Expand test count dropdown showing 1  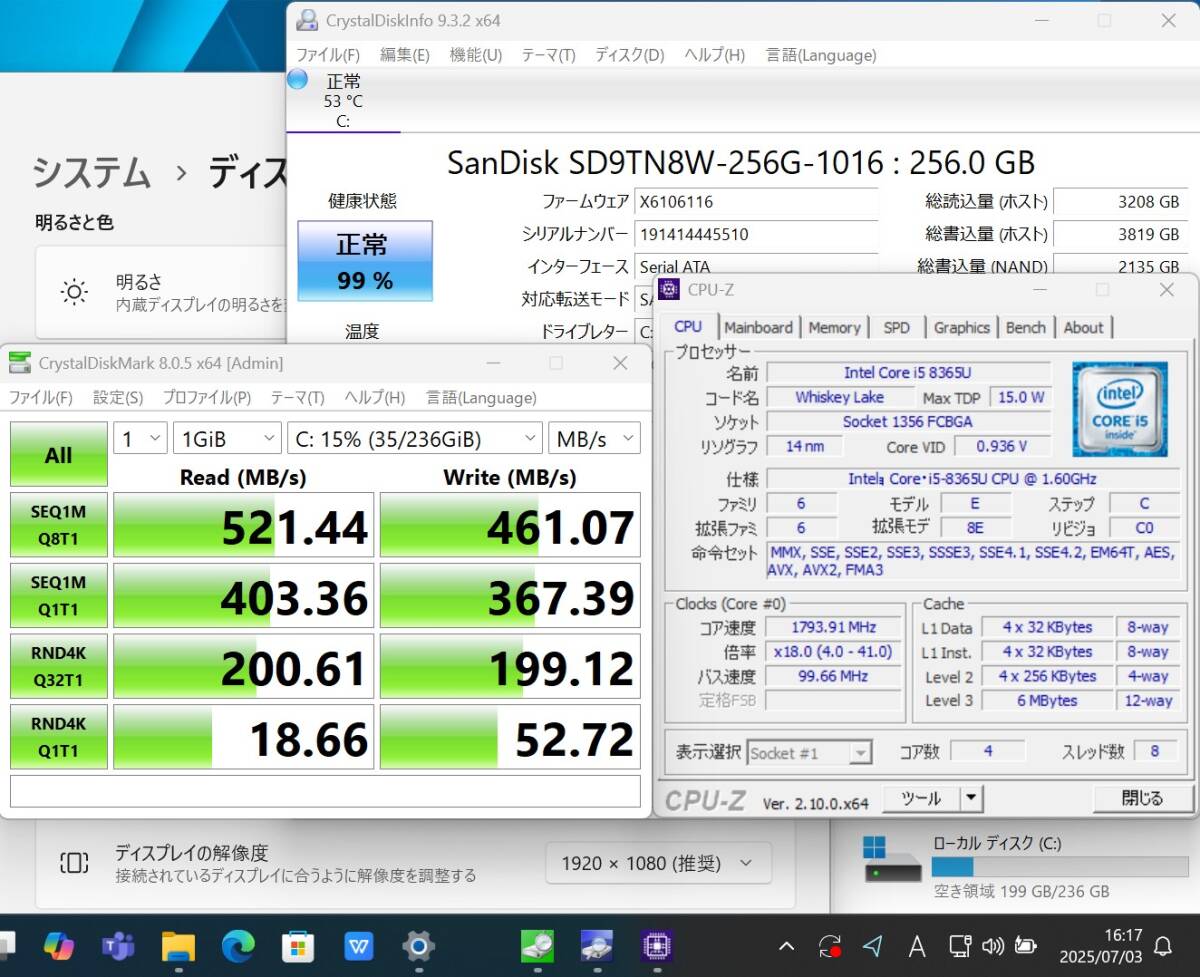point(140,438)
